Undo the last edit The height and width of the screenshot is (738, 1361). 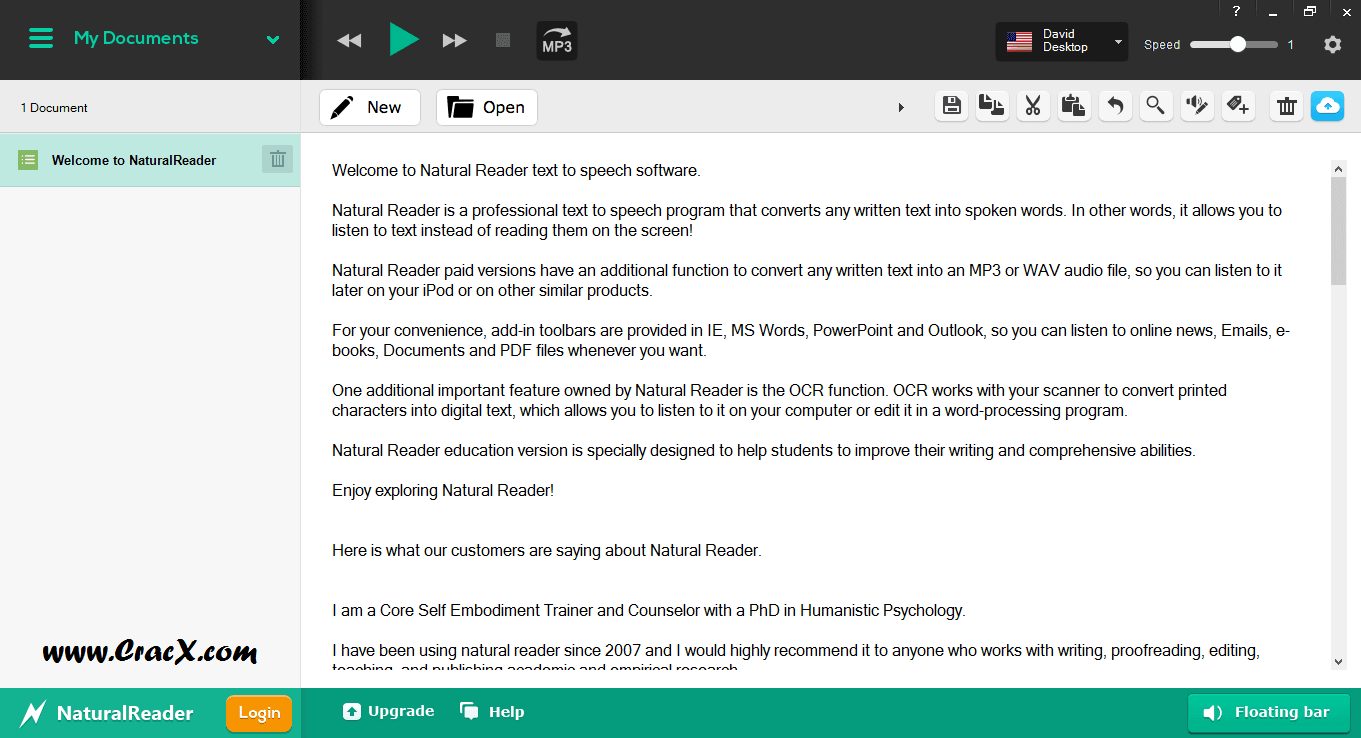coord(1115,106)
